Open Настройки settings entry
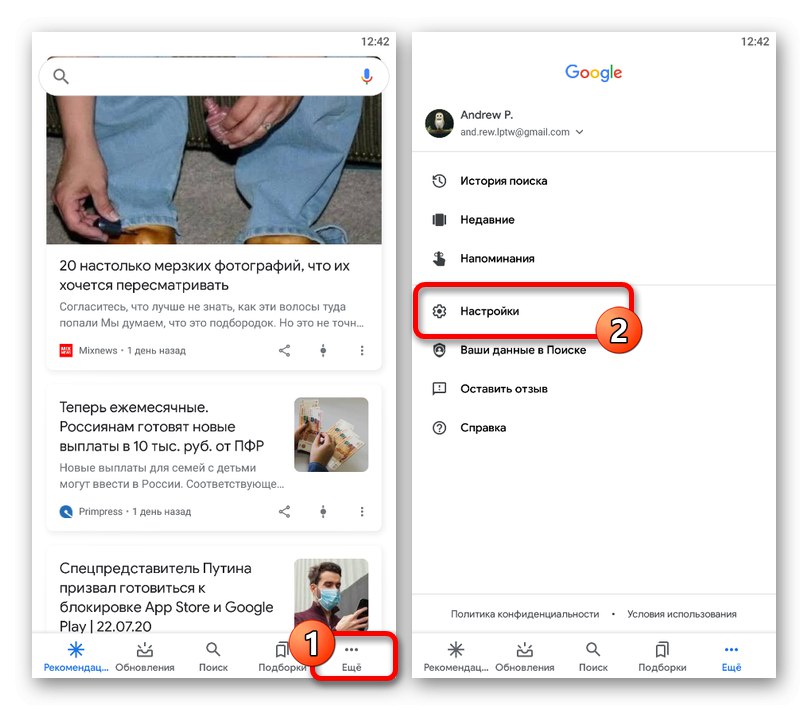 pos(594,311)
